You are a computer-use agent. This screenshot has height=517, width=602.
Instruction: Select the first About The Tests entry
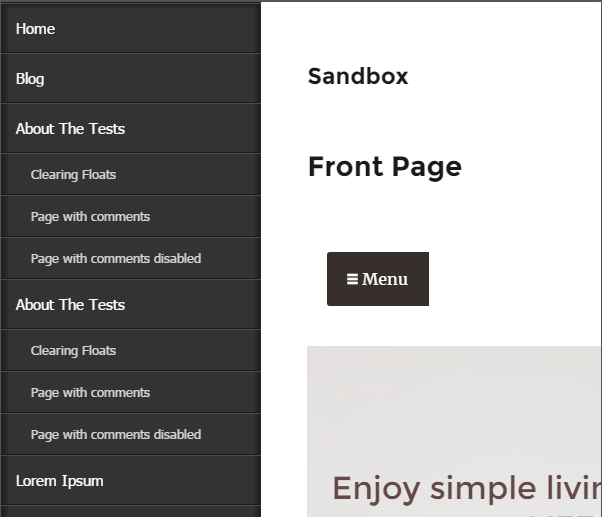click(x=131, y=129)
